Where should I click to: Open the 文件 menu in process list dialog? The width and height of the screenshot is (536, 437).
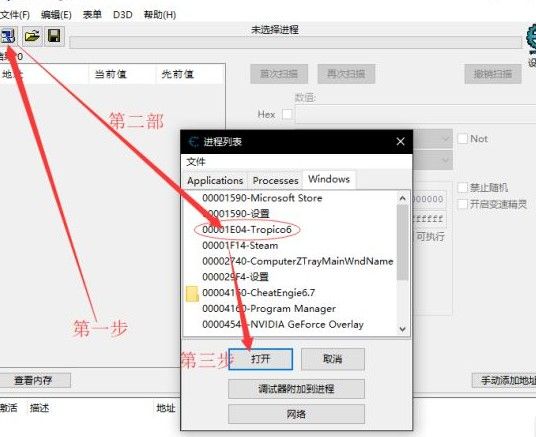tap(196, 162)
